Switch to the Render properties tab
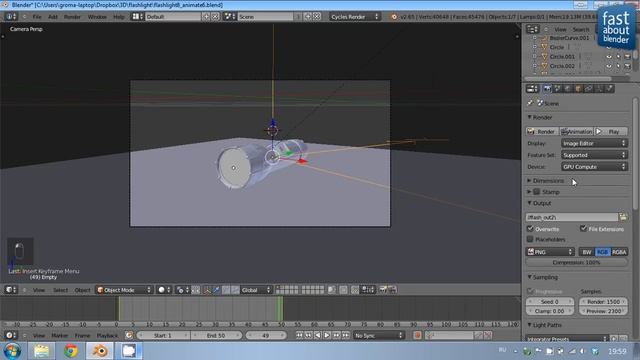The image size is (640, 360). tap(547, 89)
